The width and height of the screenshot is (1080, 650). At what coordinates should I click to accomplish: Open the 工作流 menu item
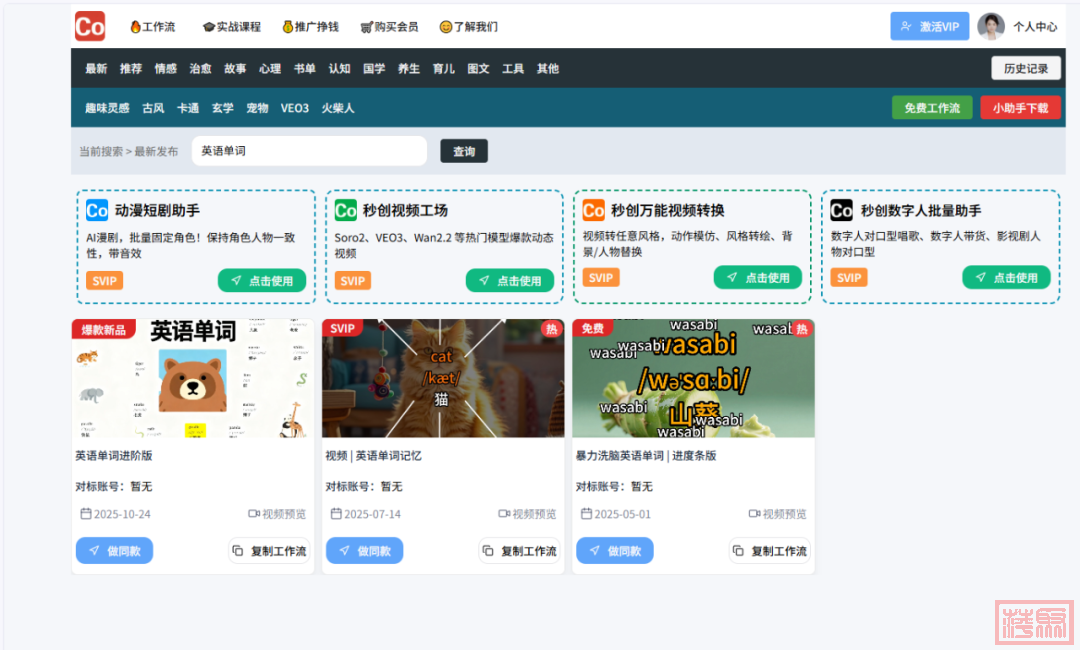(x=152, y=27)
